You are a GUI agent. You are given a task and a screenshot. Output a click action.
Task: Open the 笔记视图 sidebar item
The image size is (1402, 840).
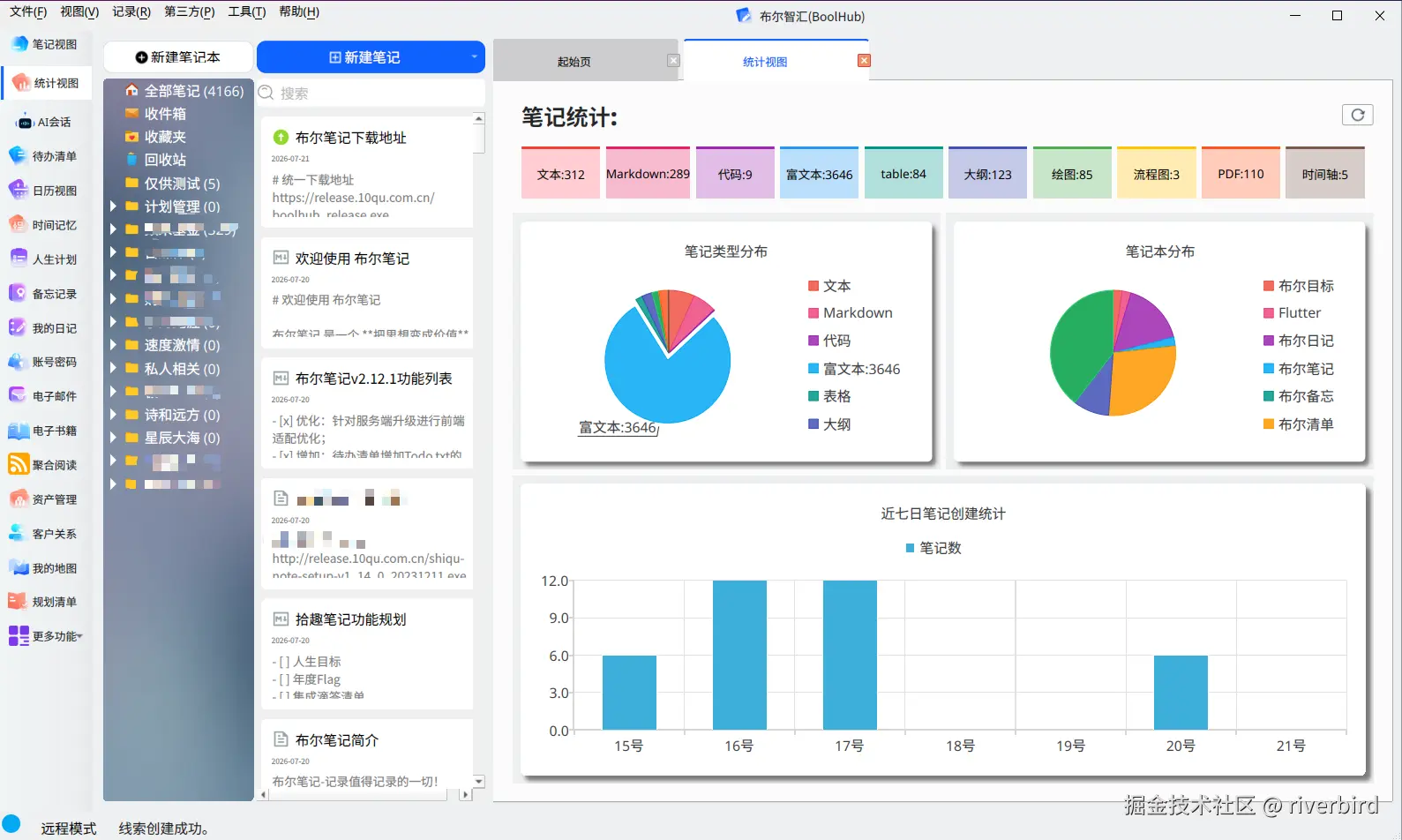coord(44,44)
